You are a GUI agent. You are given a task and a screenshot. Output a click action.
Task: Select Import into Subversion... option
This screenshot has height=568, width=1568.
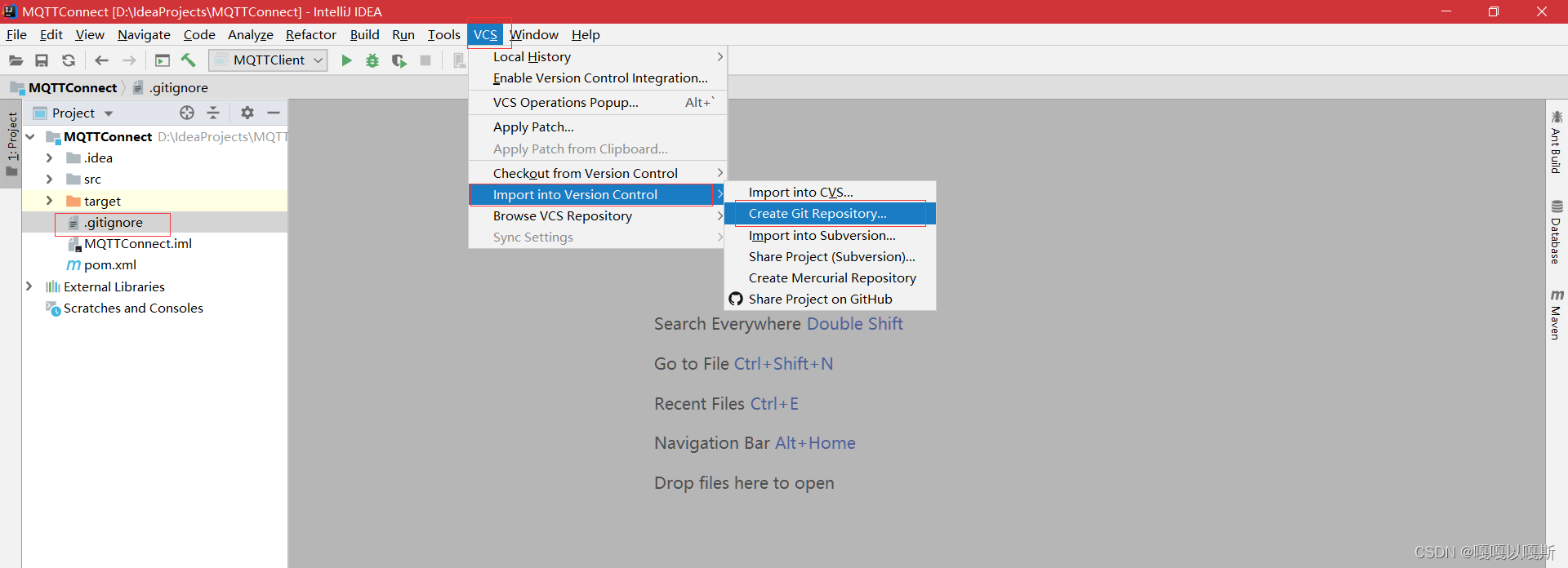831,235
